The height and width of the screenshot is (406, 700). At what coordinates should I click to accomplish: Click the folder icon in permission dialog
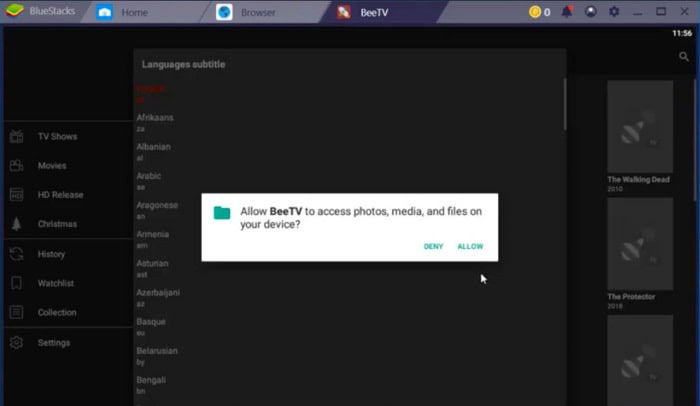(222, 213)
